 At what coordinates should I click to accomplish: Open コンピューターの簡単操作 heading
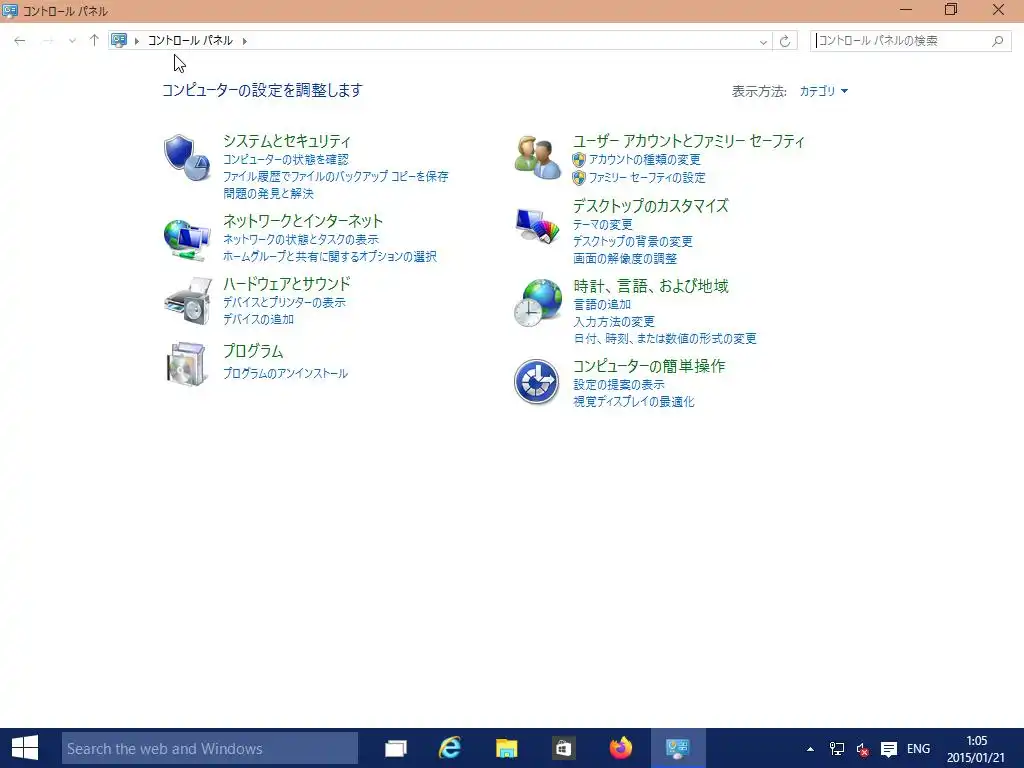[x=649, y=366]
